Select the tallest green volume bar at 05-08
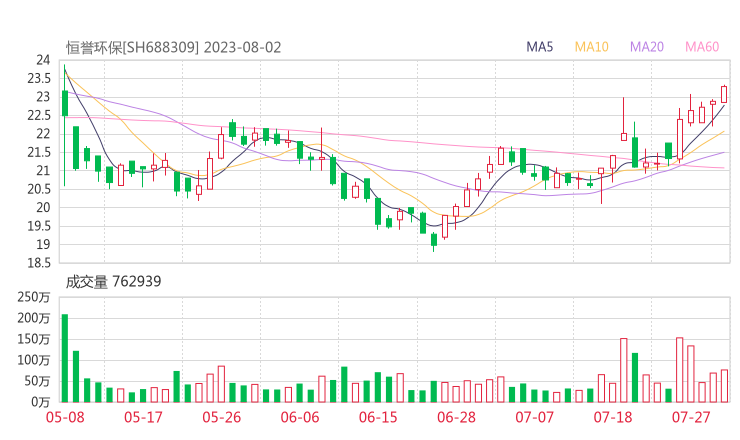 (x=65, y=358)
